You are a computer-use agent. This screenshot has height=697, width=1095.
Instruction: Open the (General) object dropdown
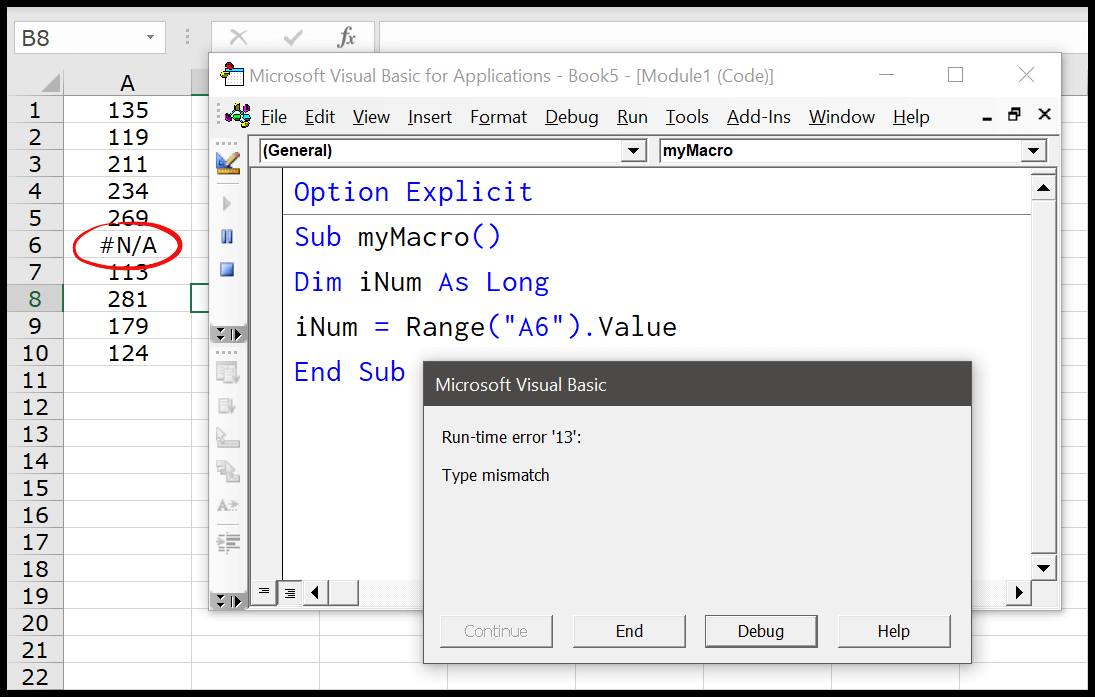coord(633,151)
